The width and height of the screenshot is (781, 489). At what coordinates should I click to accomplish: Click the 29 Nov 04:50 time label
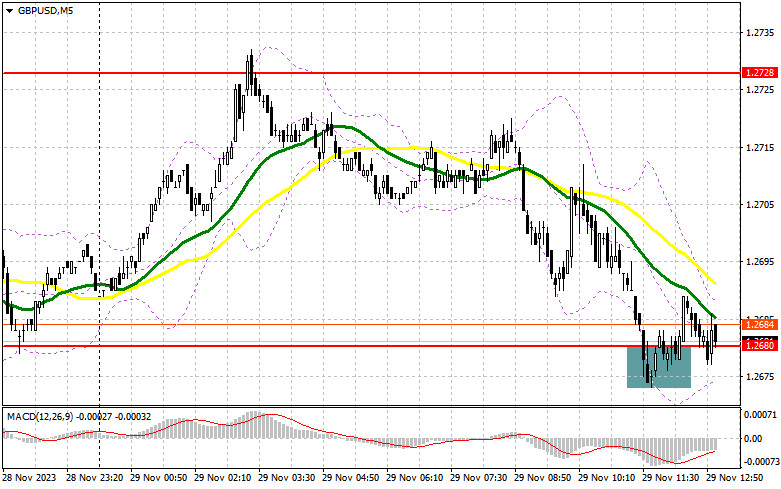click(351, 478)
